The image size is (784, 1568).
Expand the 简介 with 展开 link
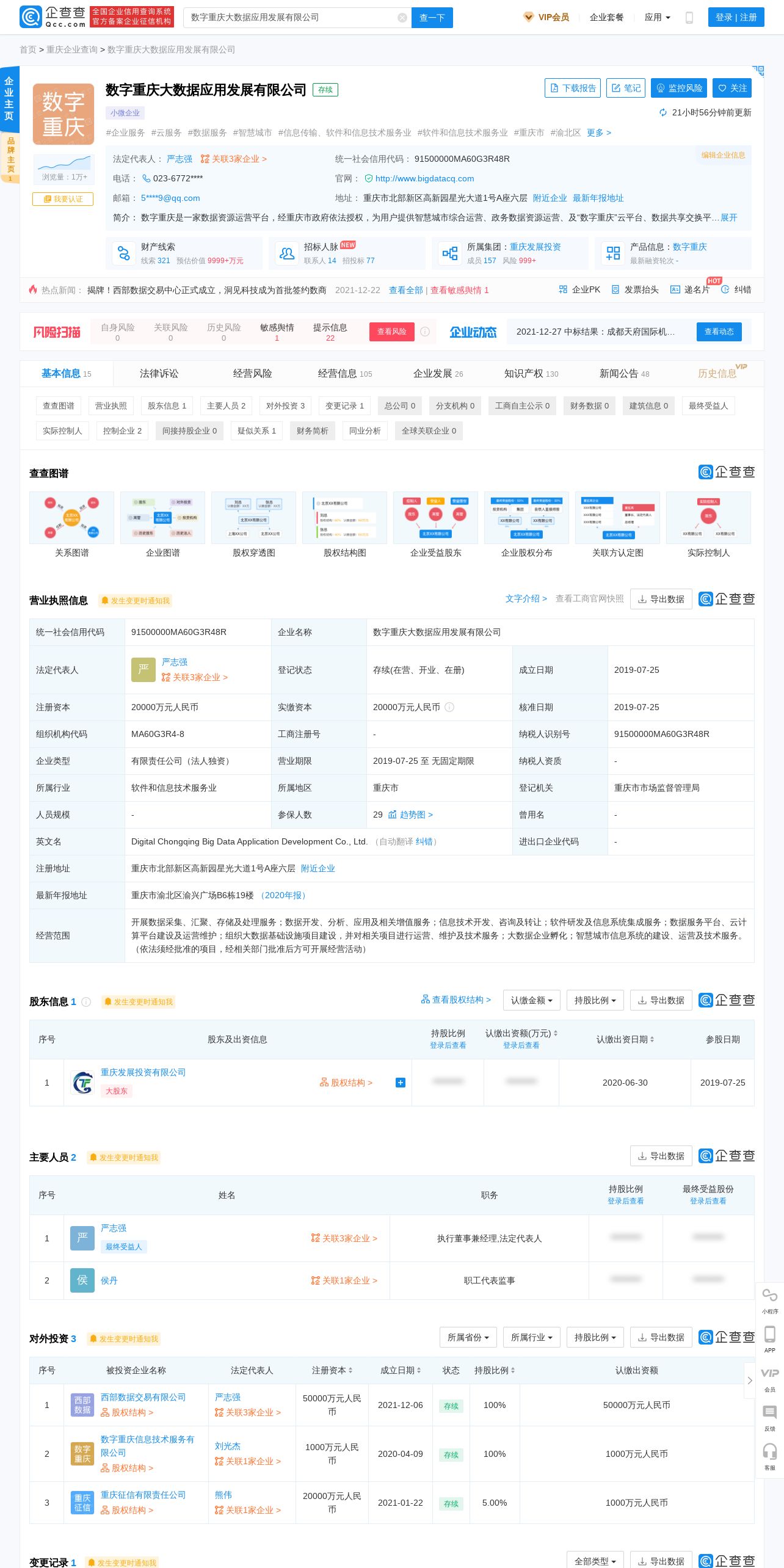(x=729, y=217)
